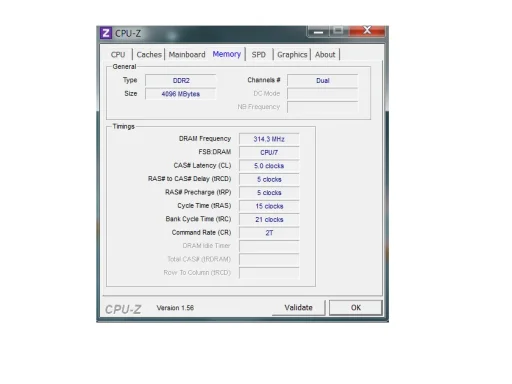Image resolution: width=512 pixels, height=384 pixels.
Task: Click the Size field showing 4096 MBytes
Action: point(181,94)
